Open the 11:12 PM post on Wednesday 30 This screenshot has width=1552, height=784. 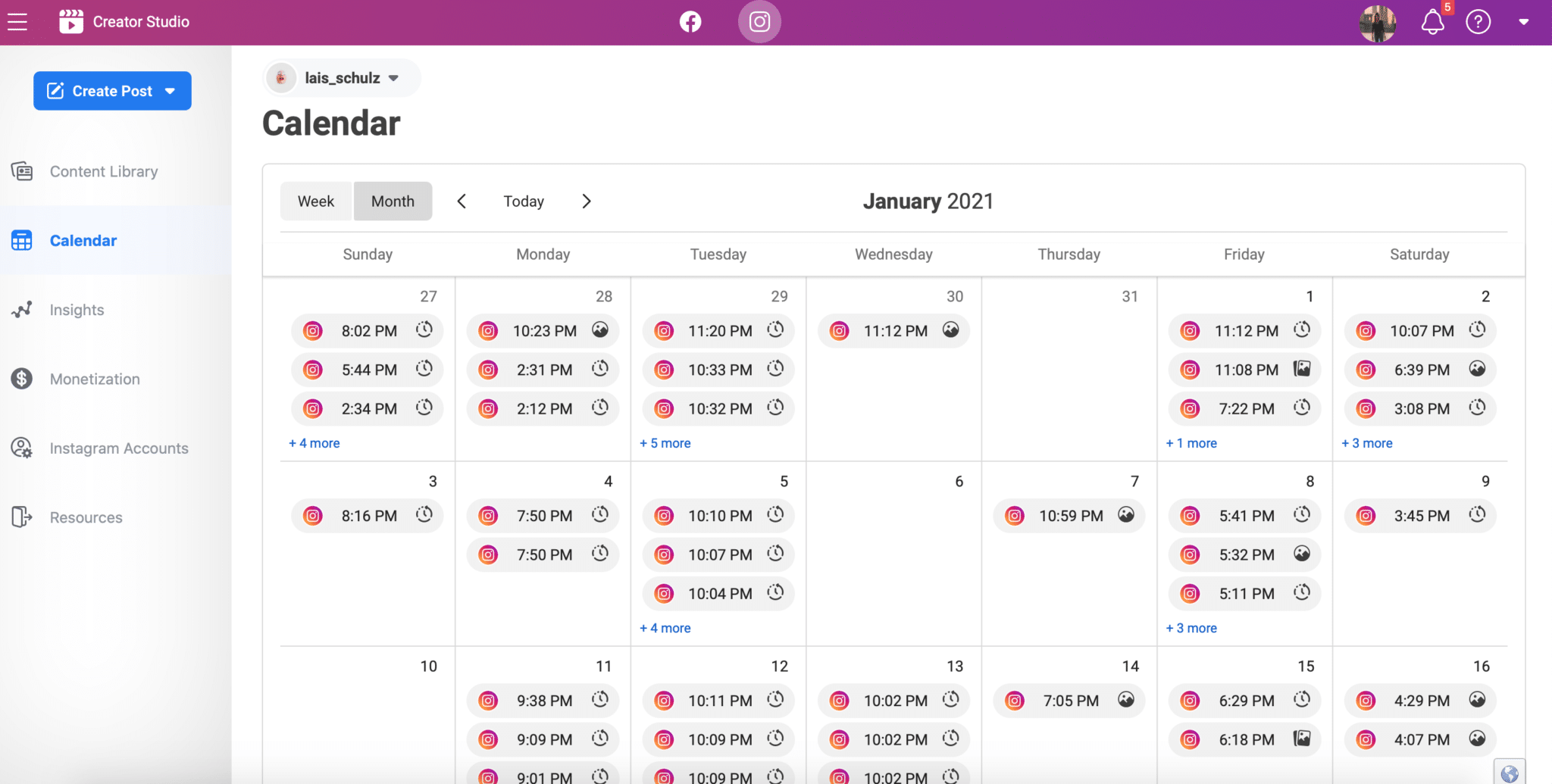[x=893, y=330]
